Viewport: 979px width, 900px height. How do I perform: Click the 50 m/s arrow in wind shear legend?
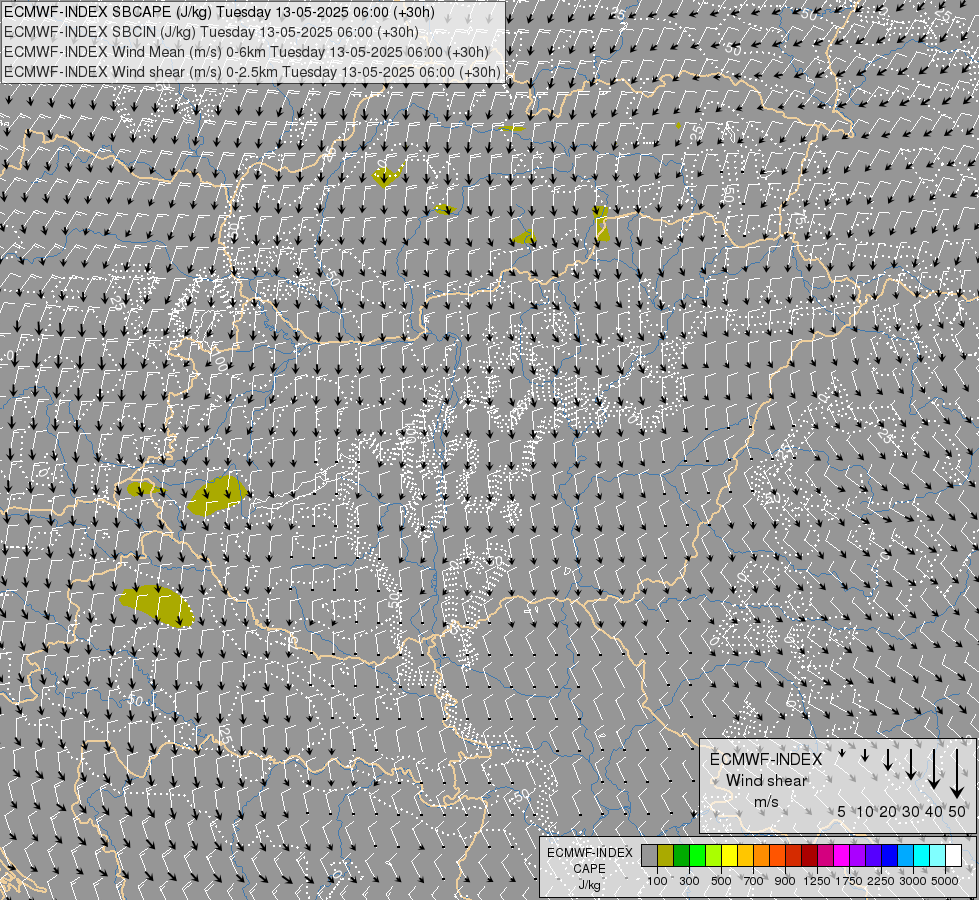click(957, 773)
